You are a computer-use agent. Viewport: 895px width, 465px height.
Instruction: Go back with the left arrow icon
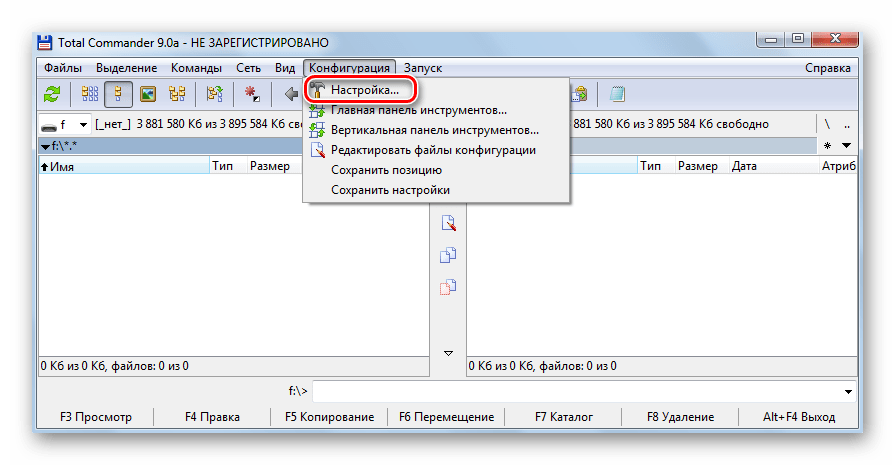pos(291,94)
